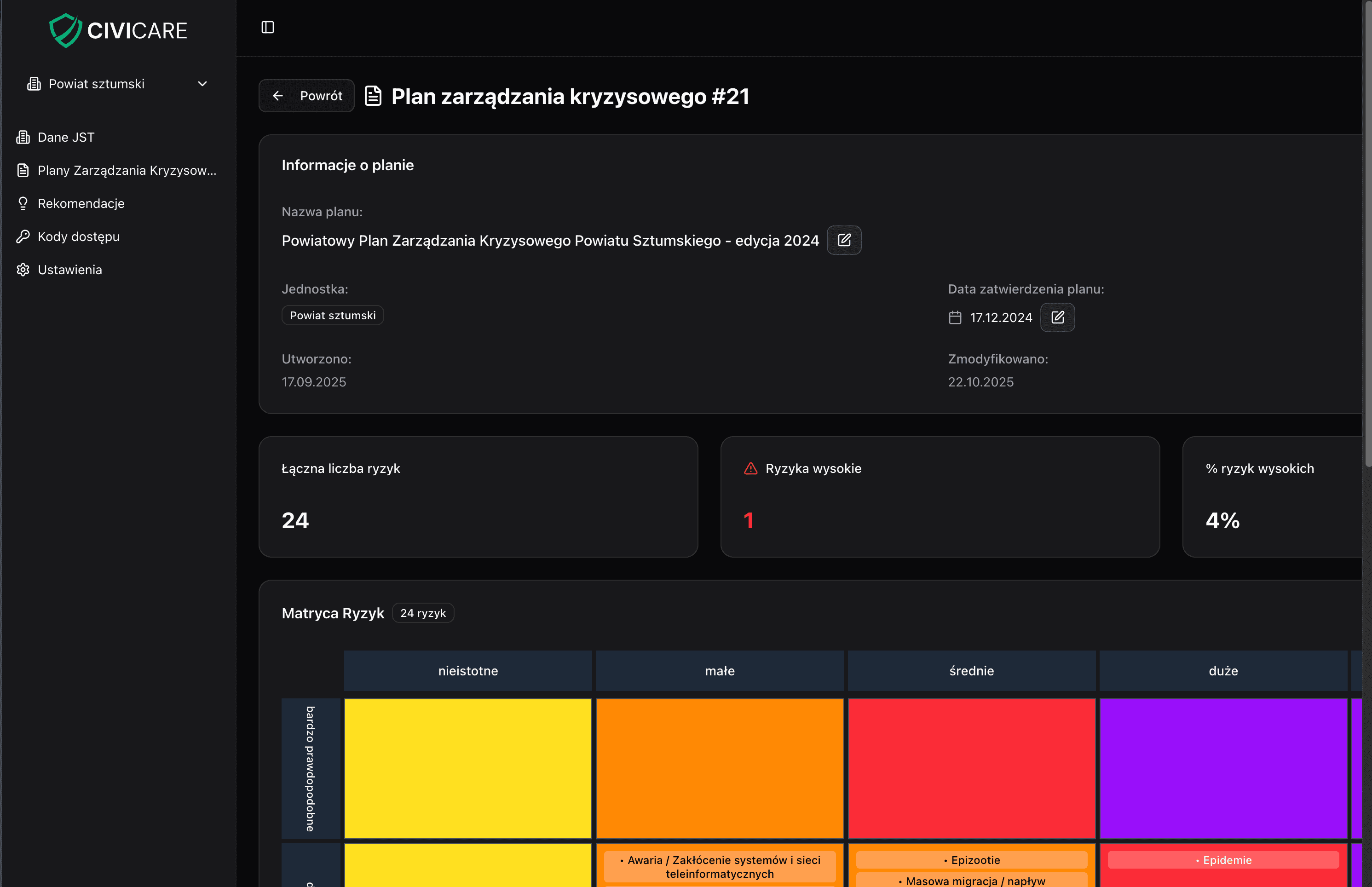Open Plany Zarządzania Kryzysowego menu item
Image resolution: width=1372 pixels, height=887 pixels.
click(x=117, y=171)
